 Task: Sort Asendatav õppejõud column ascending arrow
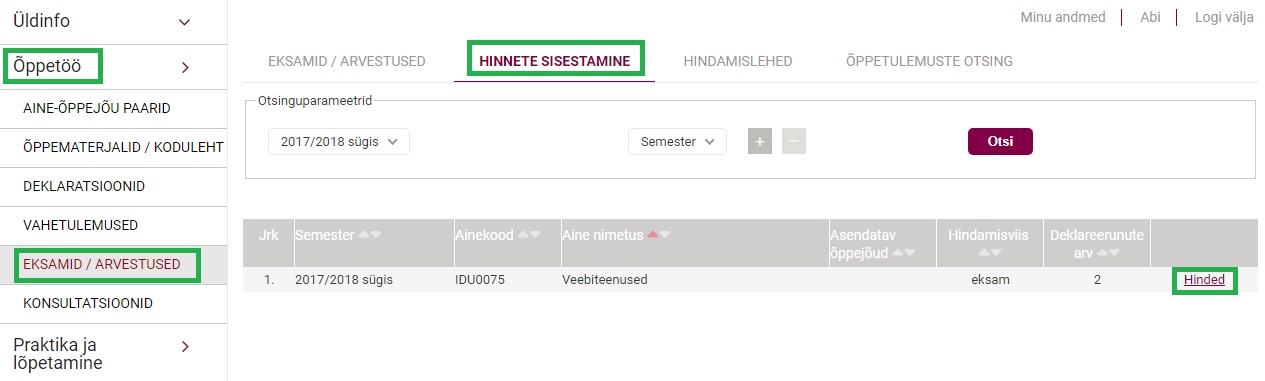[896, 251]
